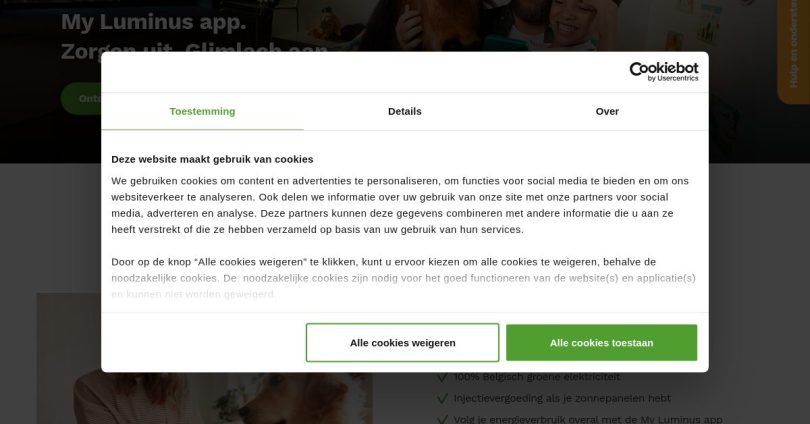The height and width of the screenshot is (424, 810).
Task: Open the Details tab
Action: coord(404,112)
